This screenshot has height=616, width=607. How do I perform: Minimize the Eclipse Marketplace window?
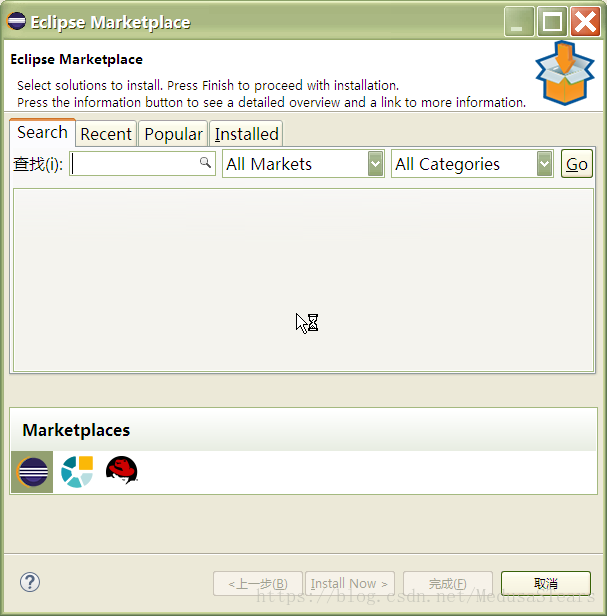coord(519,22)
